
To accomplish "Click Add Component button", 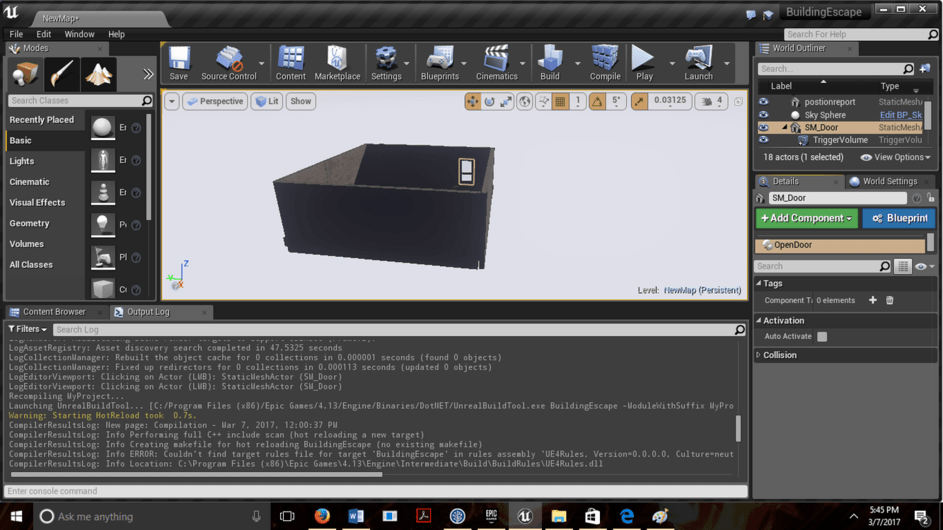I will 806,218.
